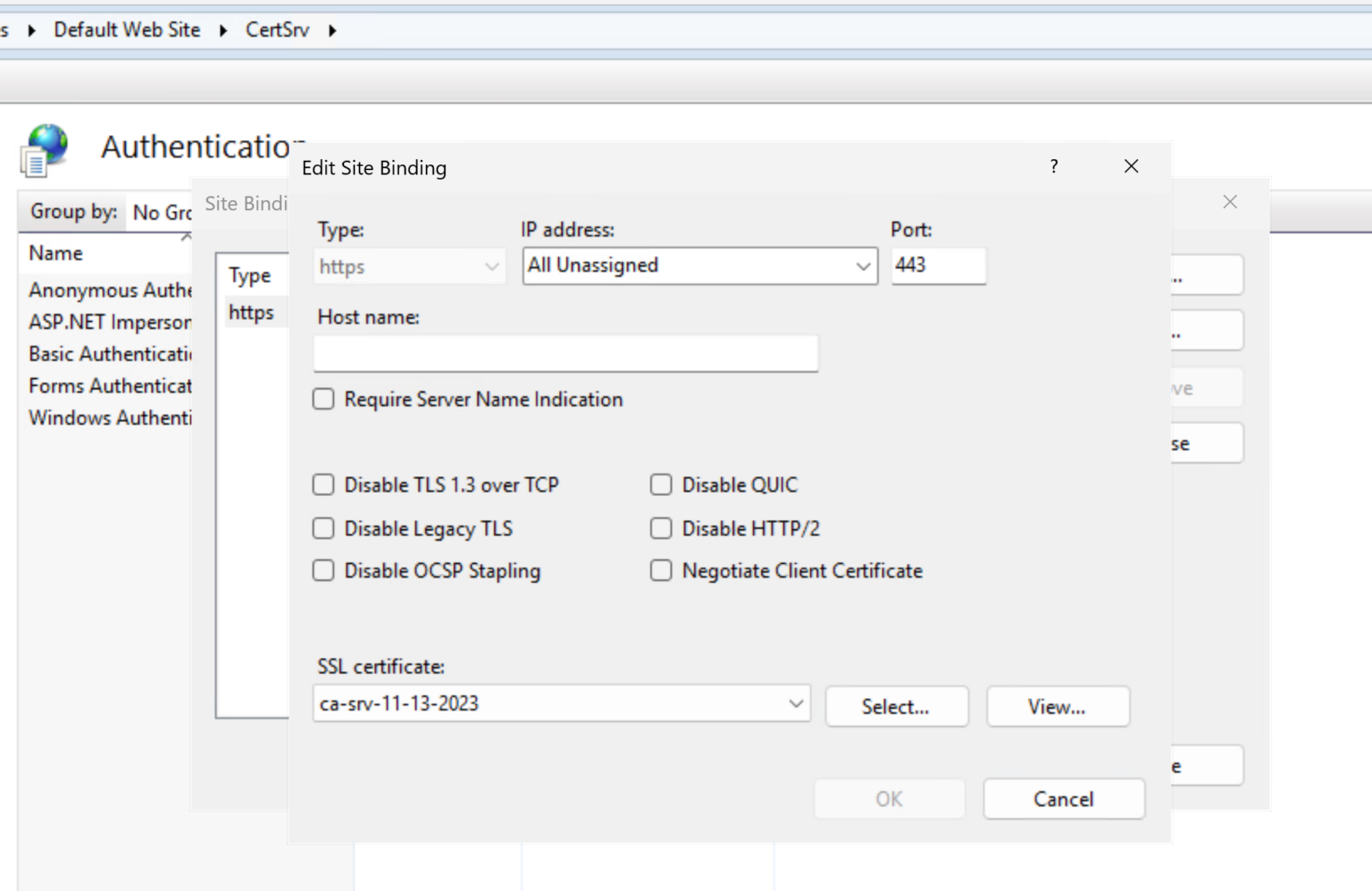Open the IP address dropdown
The height and width of the screenshot is (891, 1372).
tap(862, 265)
